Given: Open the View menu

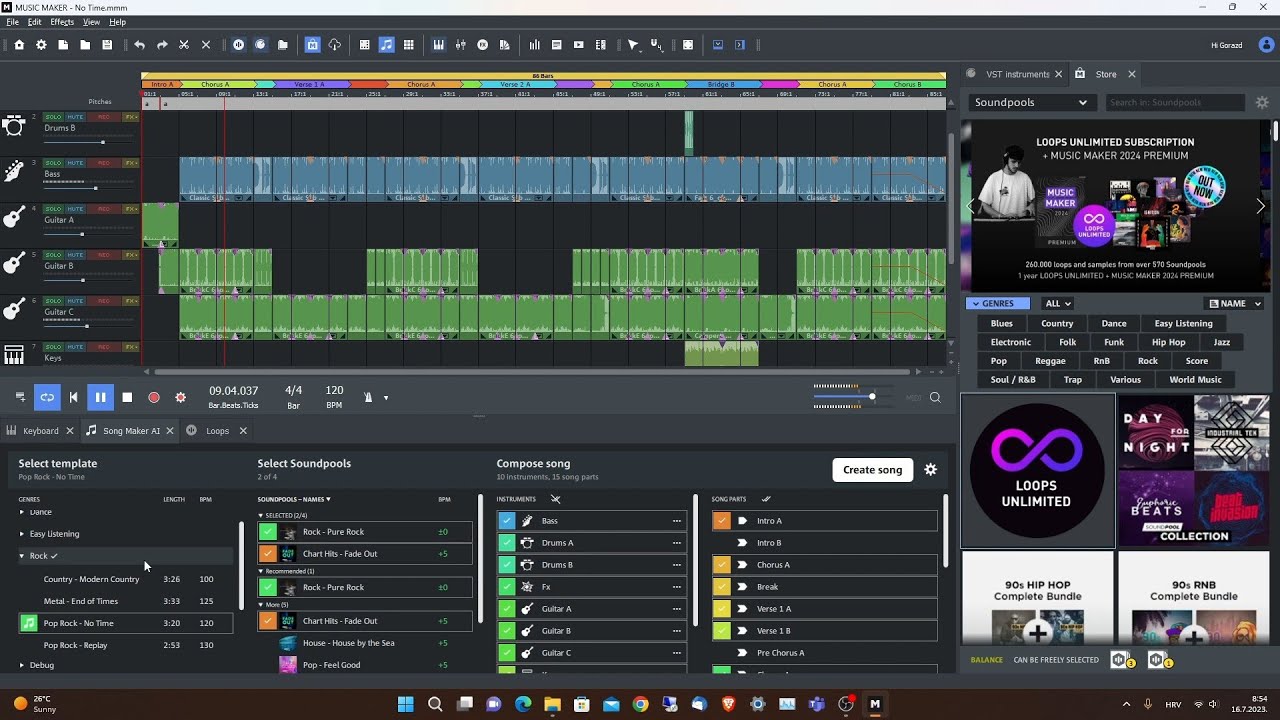Looking at the screenshot, I should click(x=91, y=22).
